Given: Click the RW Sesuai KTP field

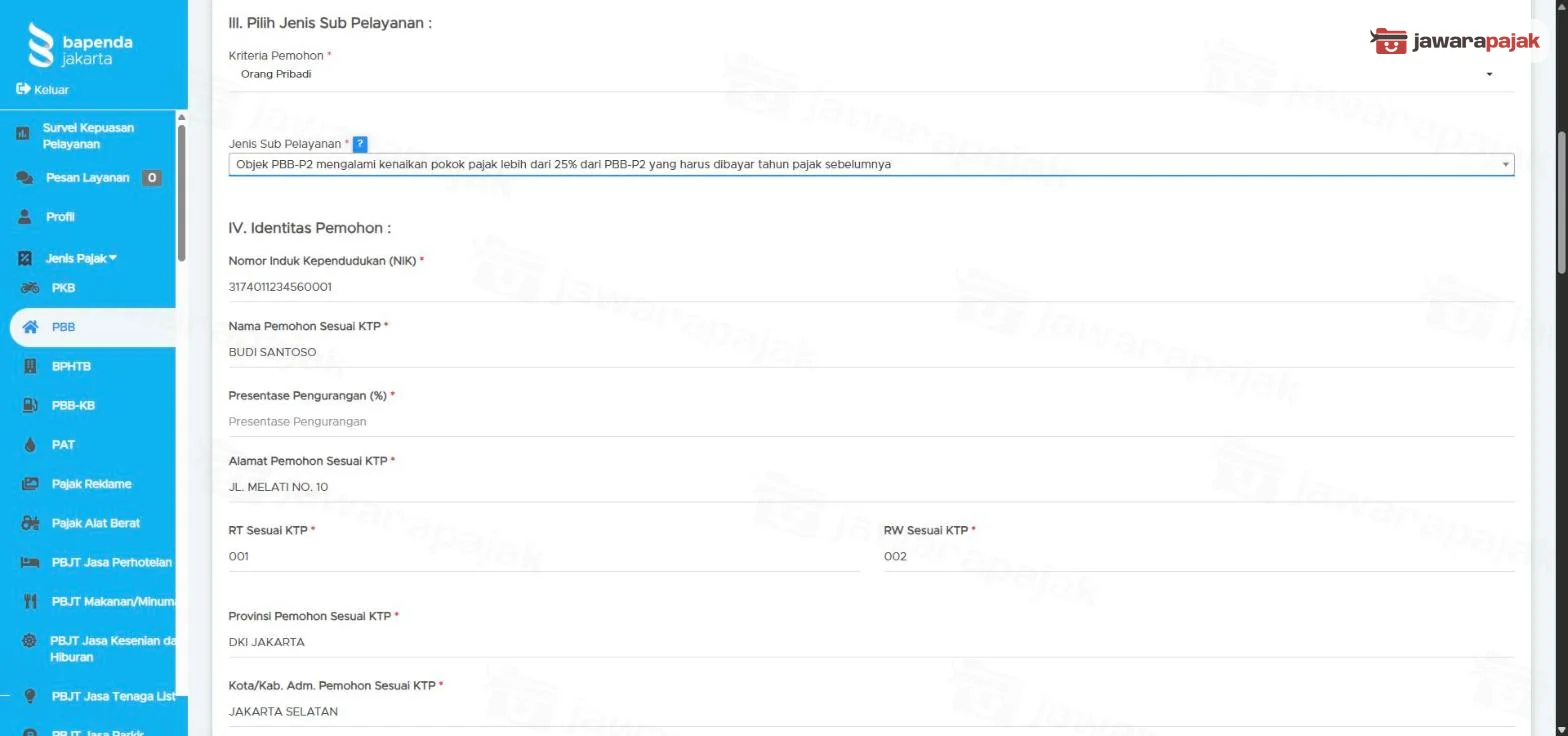Looking at the screenshot, I should tap(1199, 557).
